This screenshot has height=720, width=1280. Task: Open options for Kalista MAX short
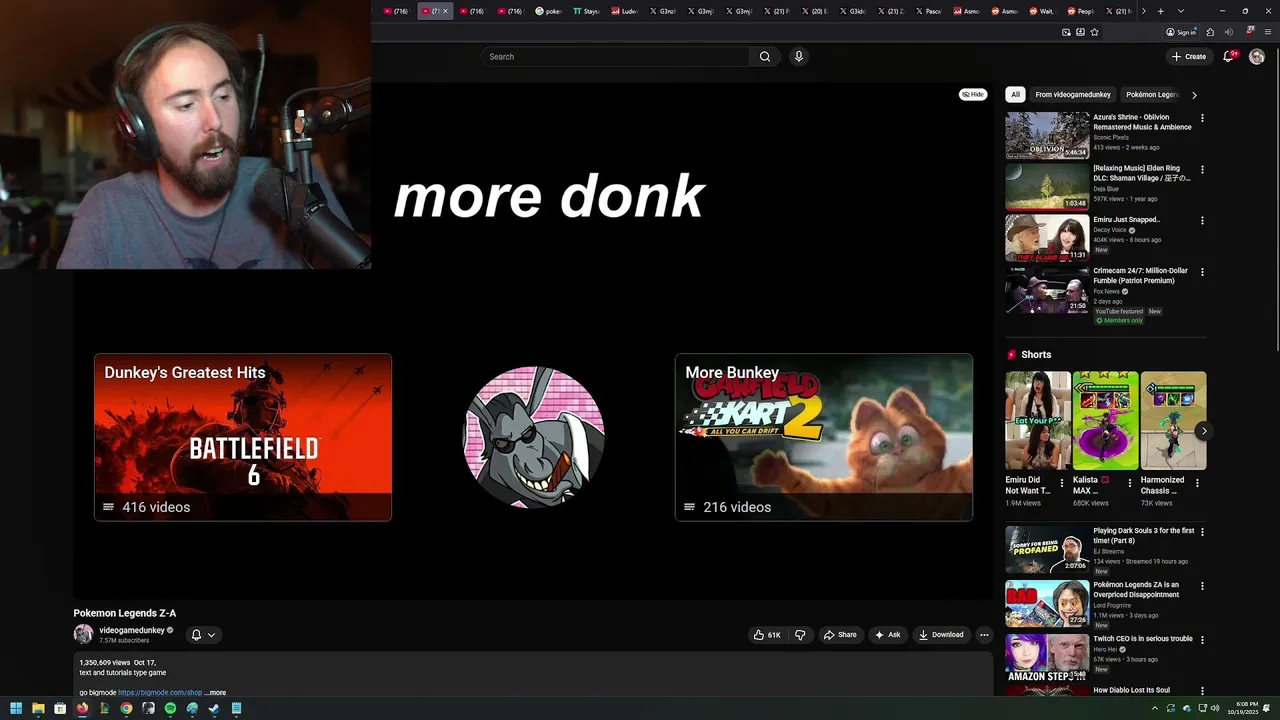pos(1130,482)
